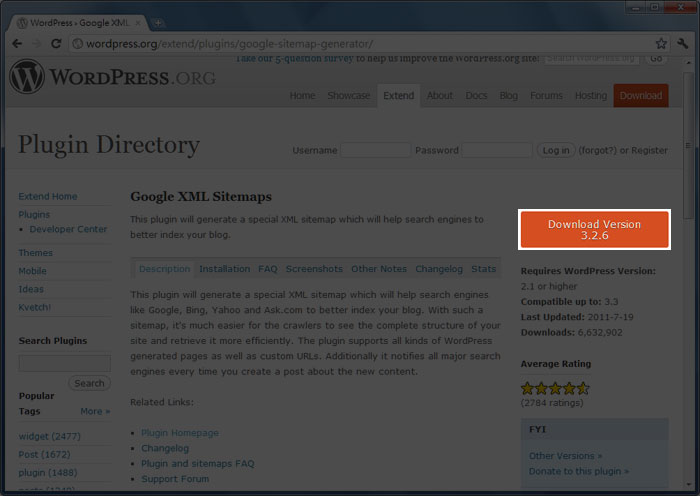This screenshot has height=496, width=700.
Task: Switch to the Other Notes tab
Action: tap(379, 269)
